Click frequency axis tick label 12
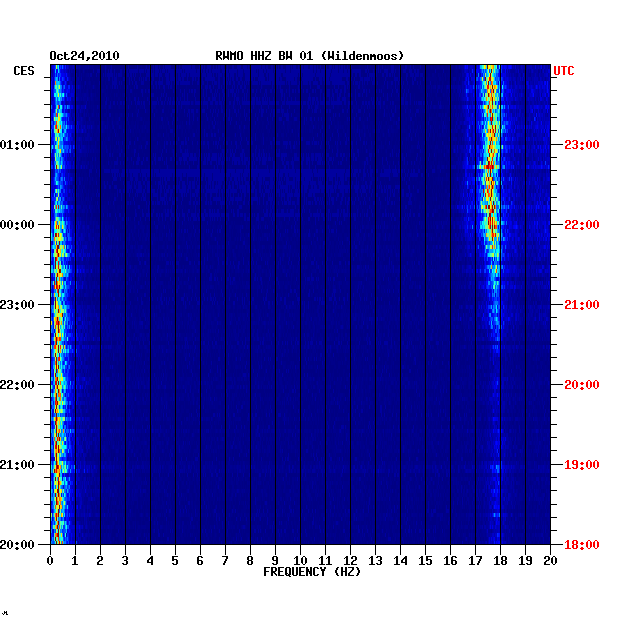This screenshot has width=630, height=624. coord(350,561)
